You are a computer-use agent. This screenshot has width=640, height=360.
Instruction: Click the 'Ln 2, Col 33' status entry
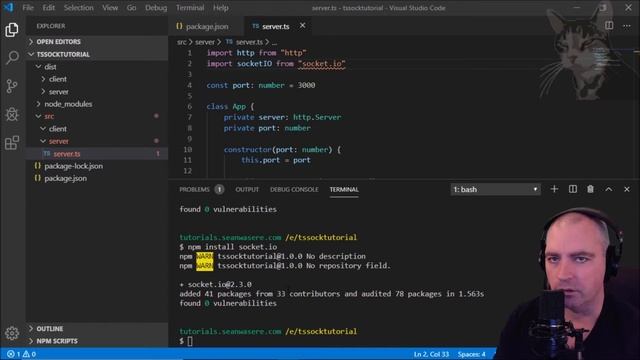pyautogui.click(x=431, y=354)
